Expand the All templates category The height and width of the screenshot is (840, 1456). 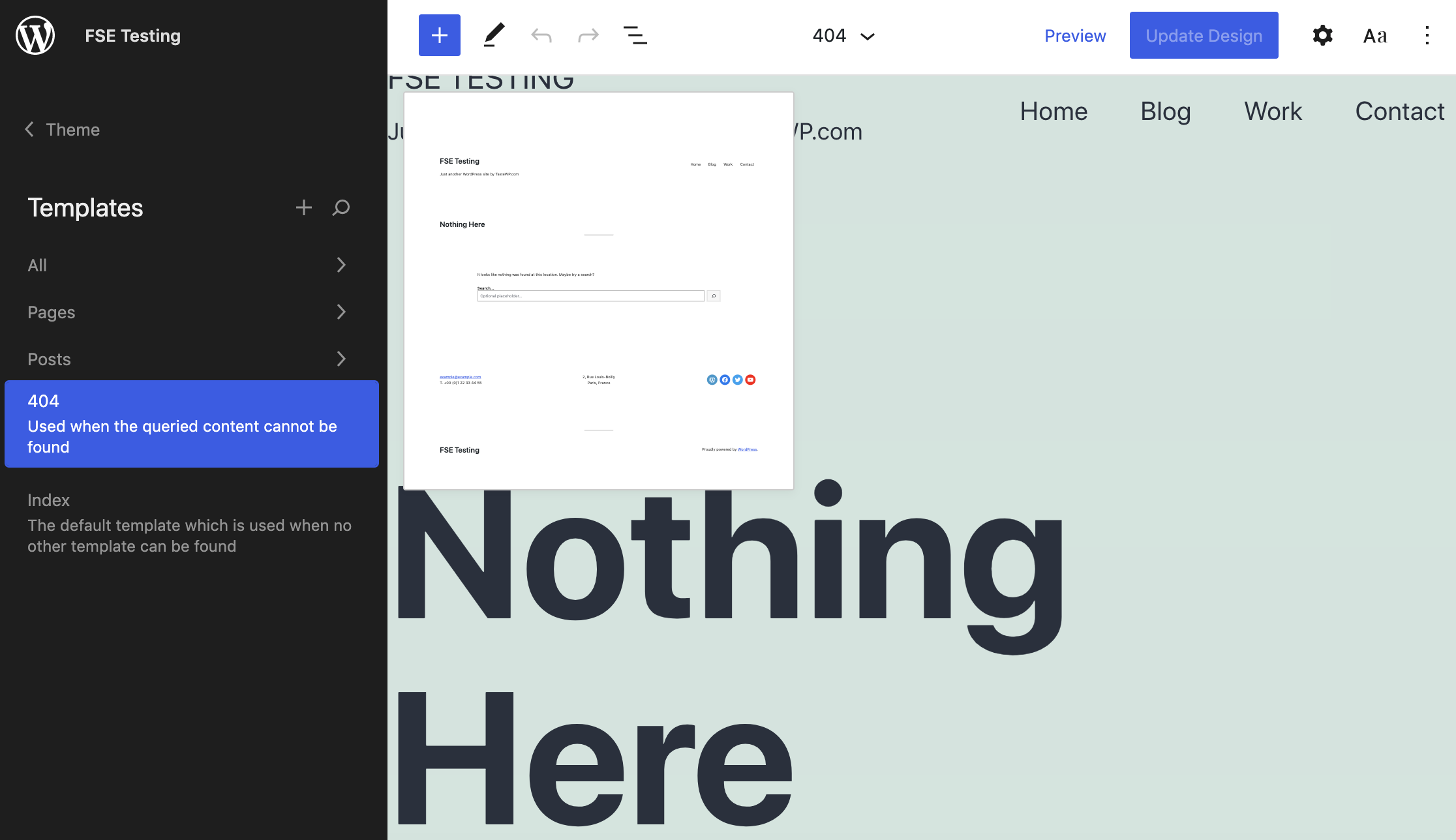click(187, 265)
